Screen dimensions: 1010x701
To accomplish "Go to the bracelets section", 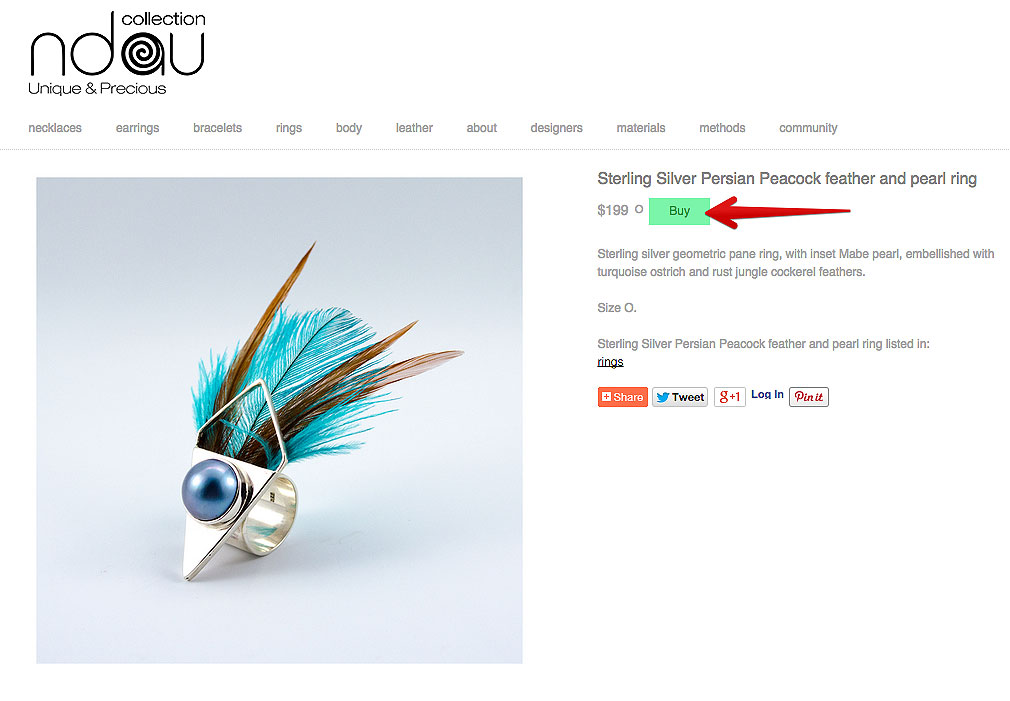I will (x=217, y=128).
